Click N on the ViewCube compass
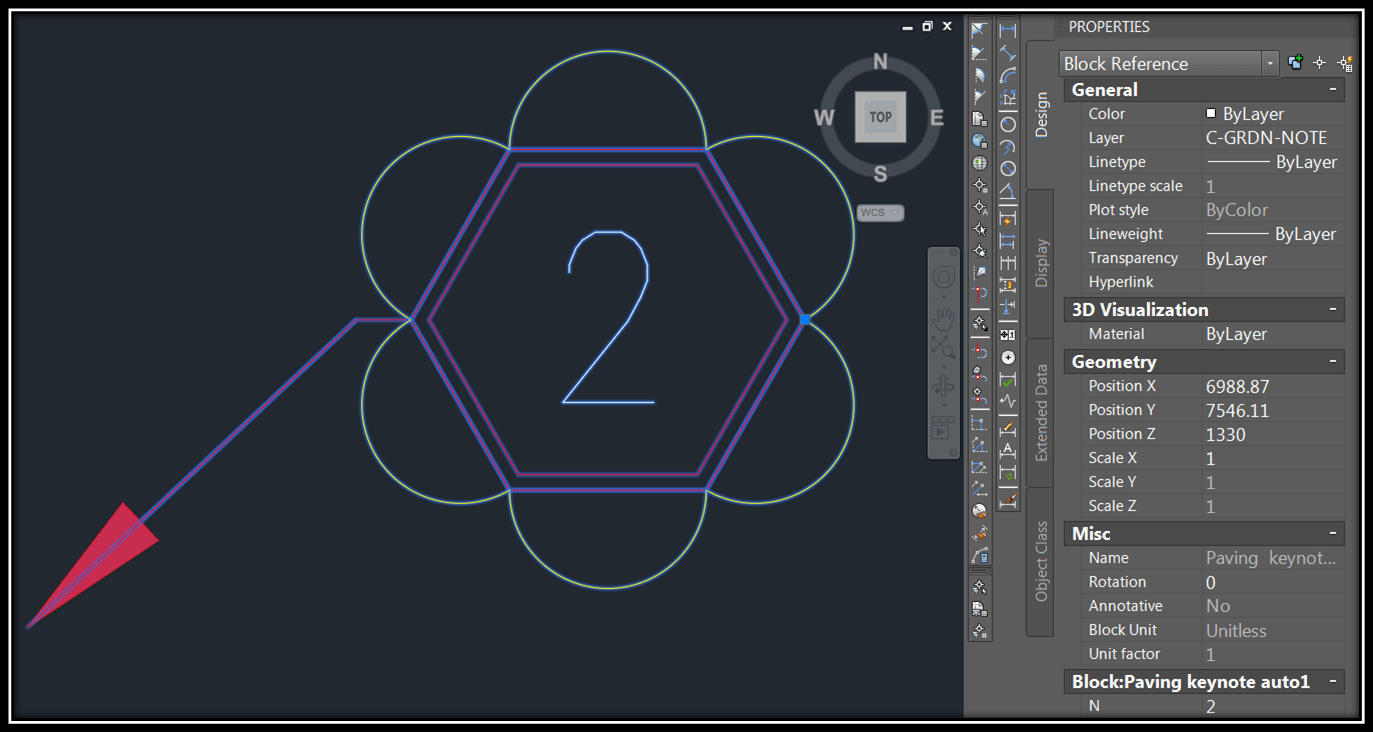This screenshot has width=1373, height=732. (x=880, y=62)
